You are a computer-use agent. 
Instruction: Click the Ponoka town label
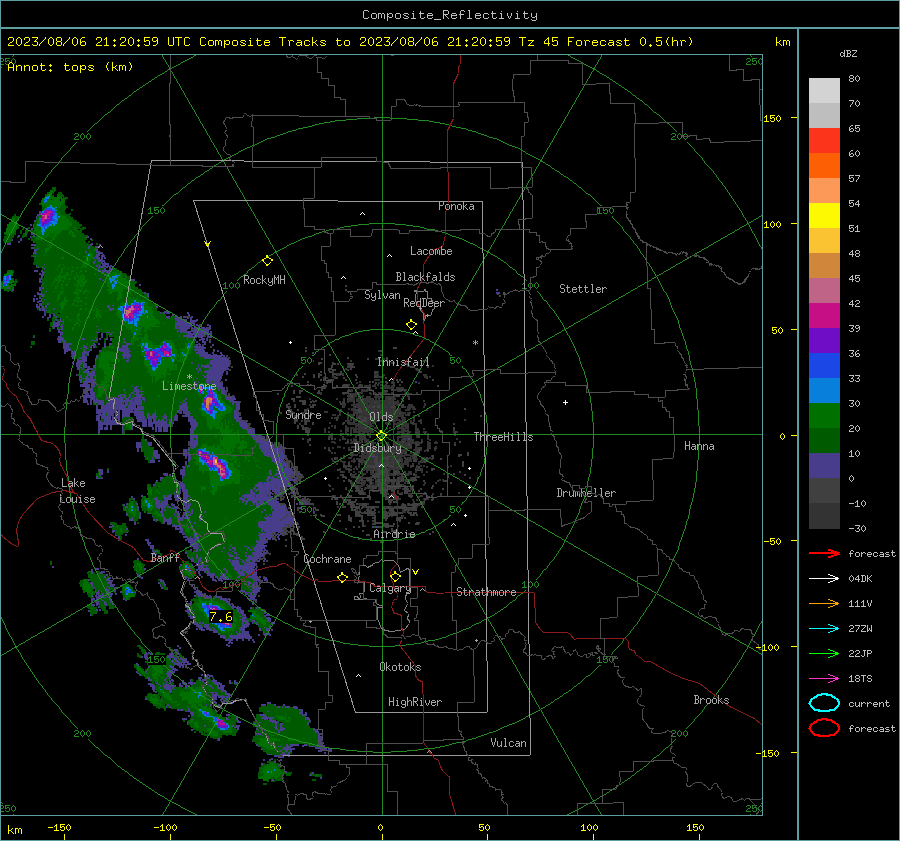click(x=456, y=206)
